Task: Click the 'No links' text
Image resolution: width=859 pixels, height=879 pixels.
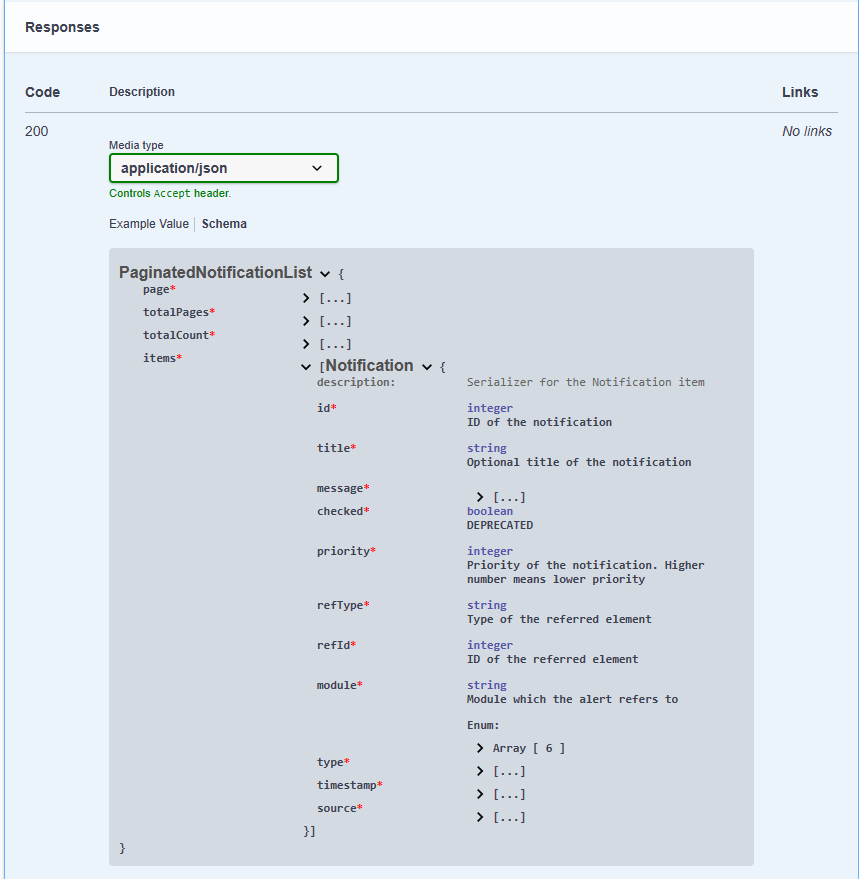Action: [x=807, y=131]
